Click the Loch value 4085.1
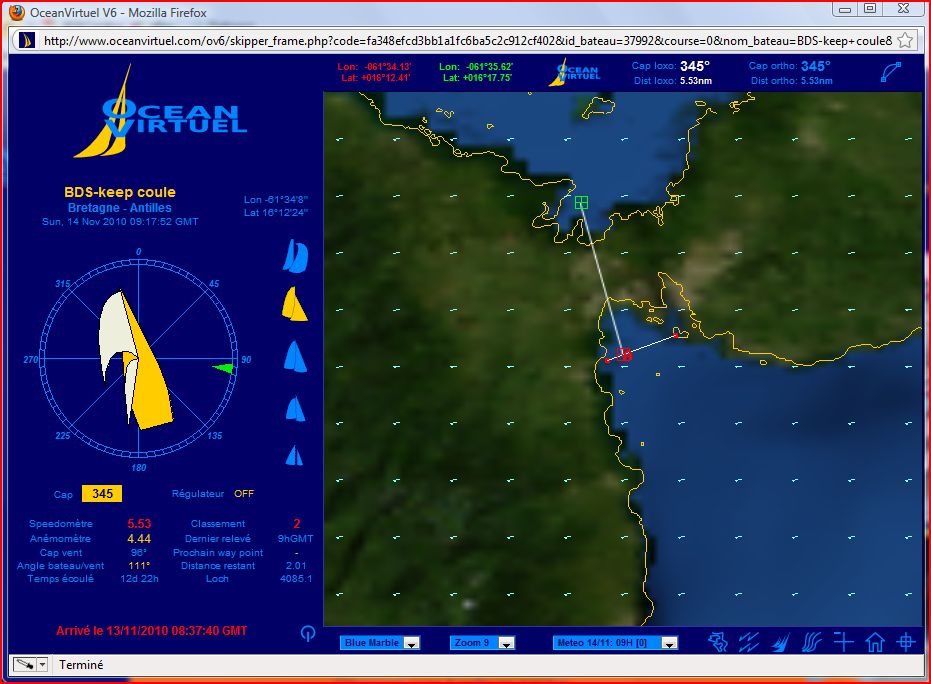The image size is (931, 684). pyautogui.click(x=296, y=578)
